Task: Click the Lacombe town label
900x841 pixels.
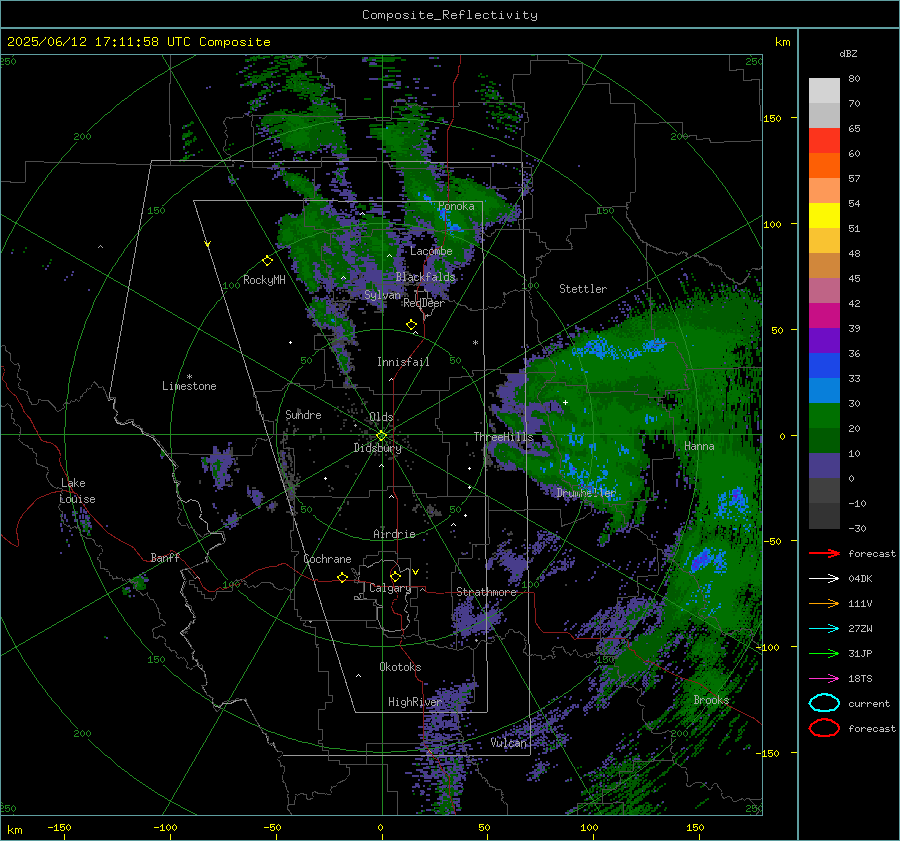Action: 431,251
